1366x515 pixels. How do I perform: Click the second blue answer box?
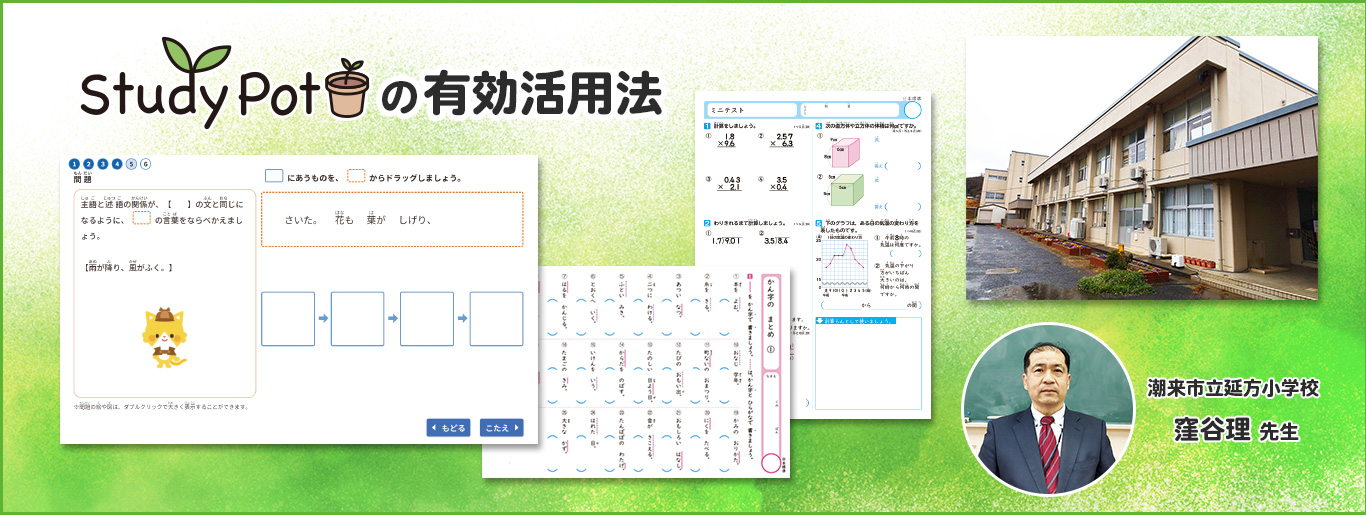(357, 319)
